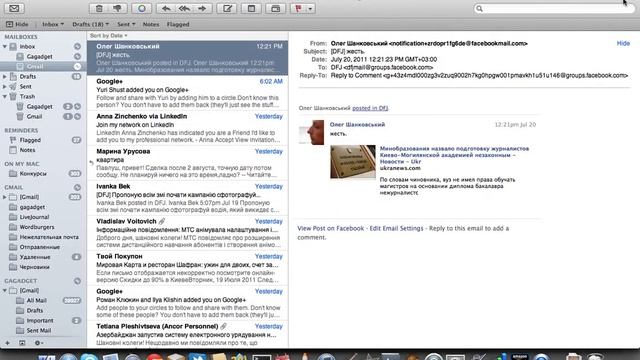The height and width of the screenshot is (360, 640).
Task: Select Flagged in favorites bar
Action: click(178, 24)
